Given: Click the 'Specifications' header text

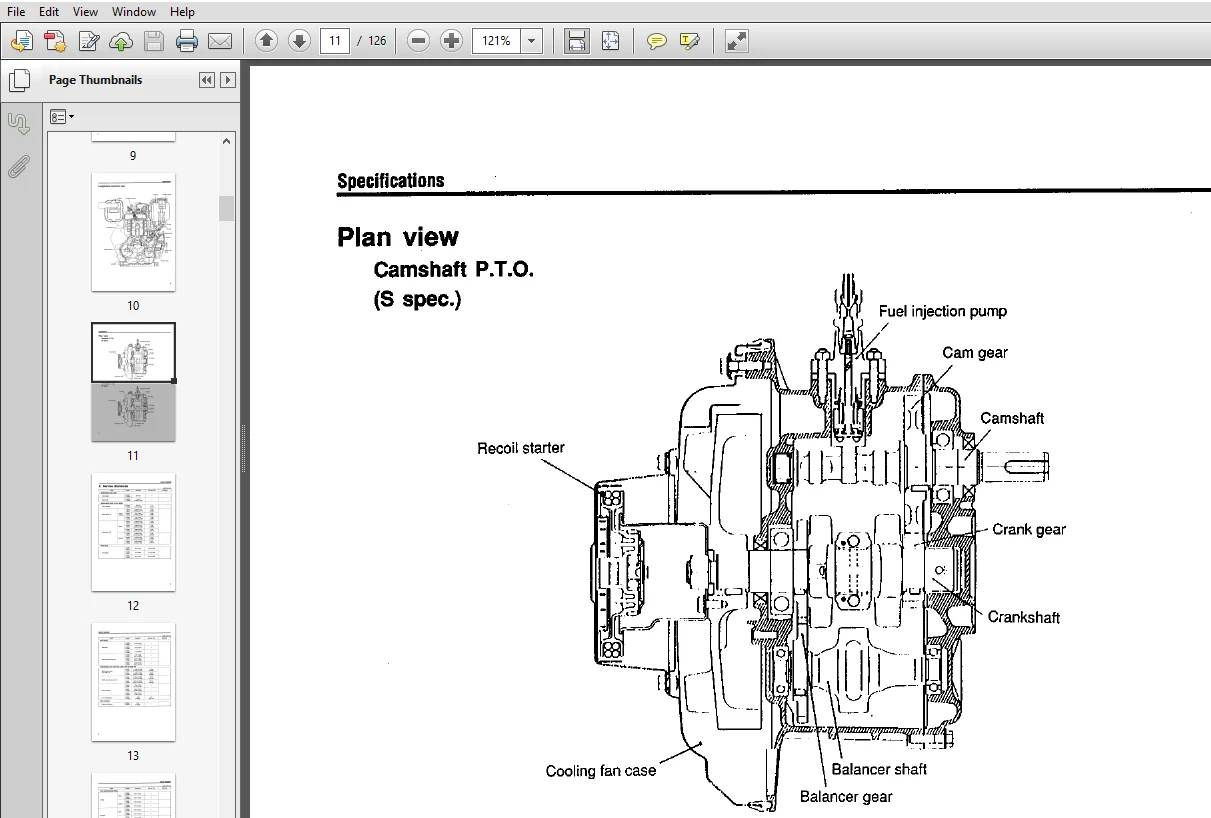Looking at the screenshot, I should pyautogui.click(x=391, y=181).
